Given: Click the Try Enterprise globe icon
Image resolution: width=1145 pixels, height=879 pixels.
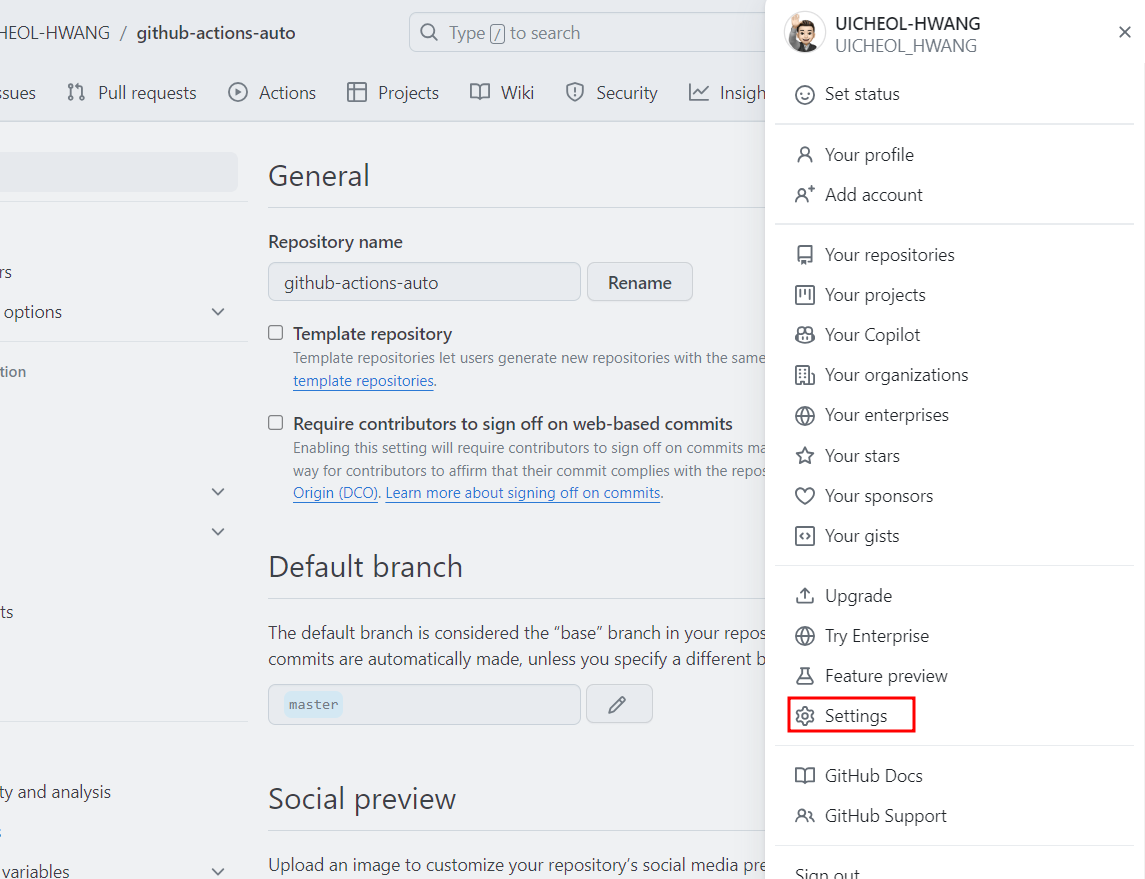Looking at the screenshot, I should pyautogui.click(x=805, y=636).
